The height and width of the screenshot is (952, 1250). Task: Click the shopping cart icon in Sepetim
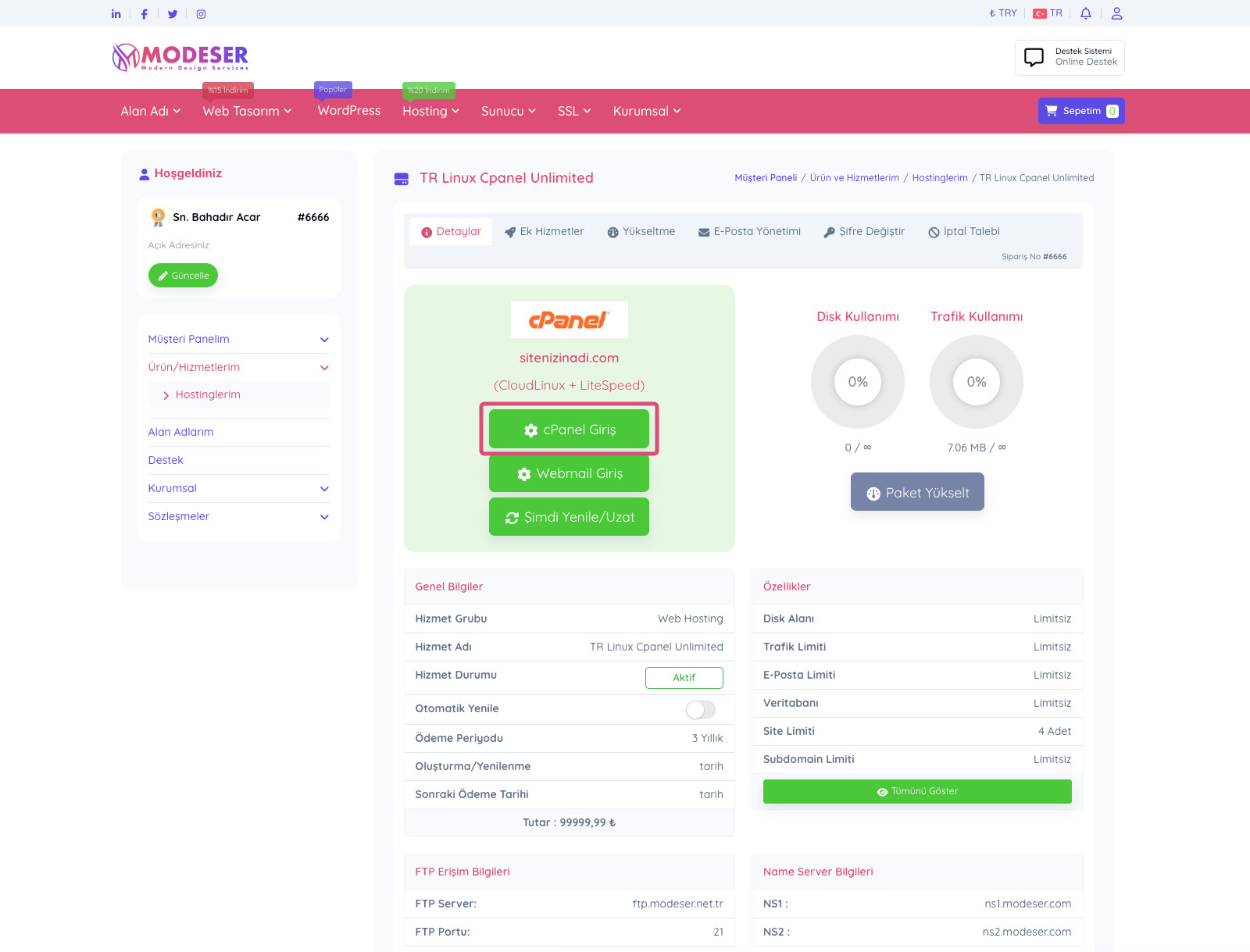click(1052, 111)
